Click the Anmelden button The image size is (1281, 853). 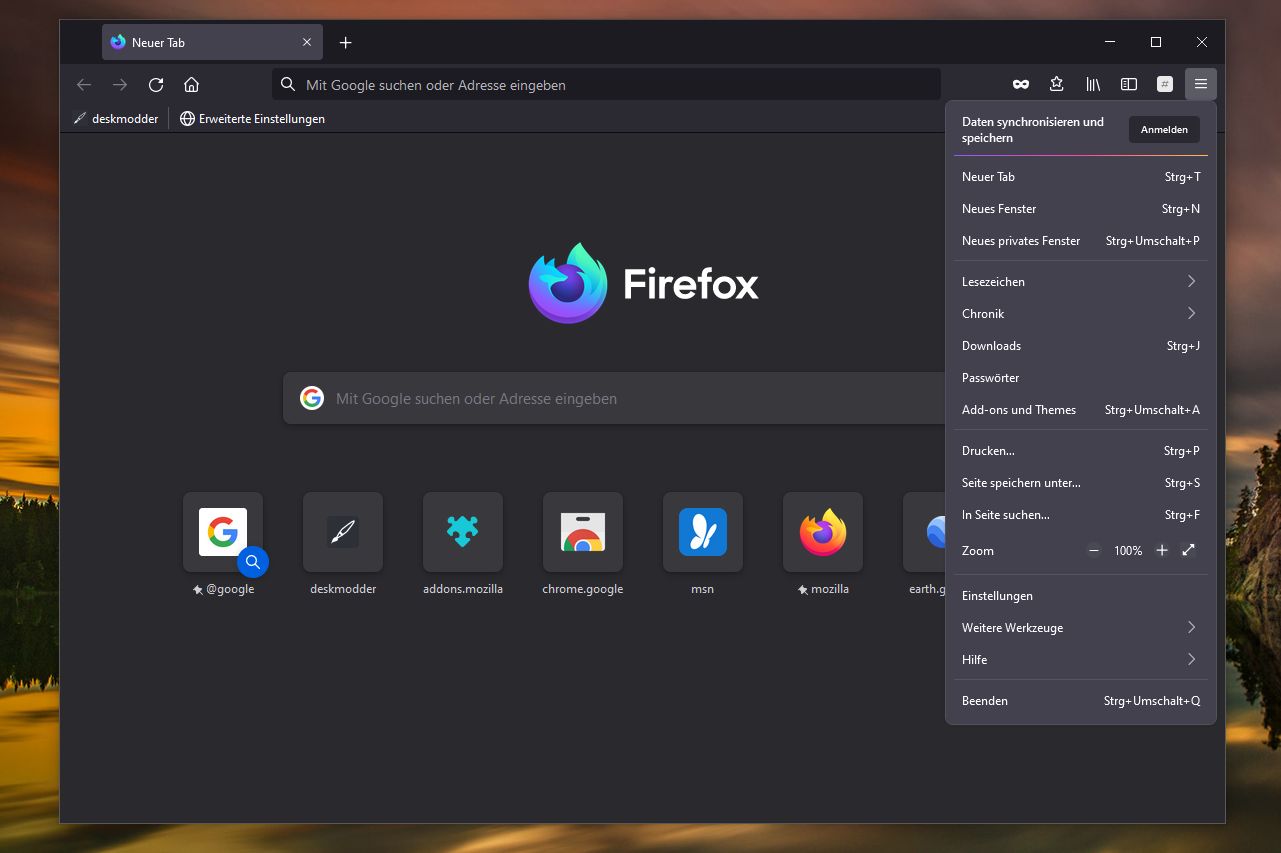[x=1164, y=130]
